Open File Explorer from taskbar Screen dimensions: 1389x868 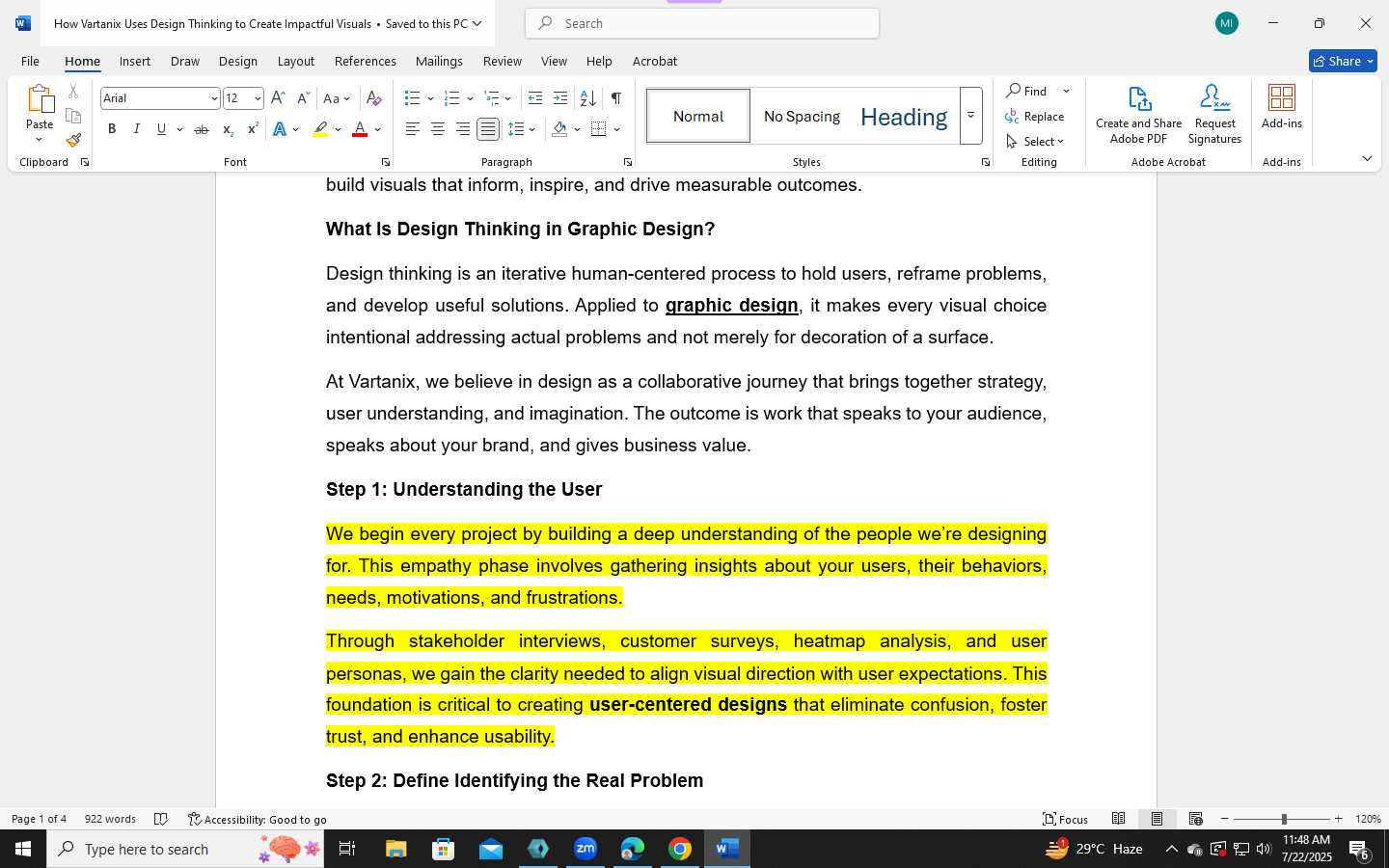(396, 849)
